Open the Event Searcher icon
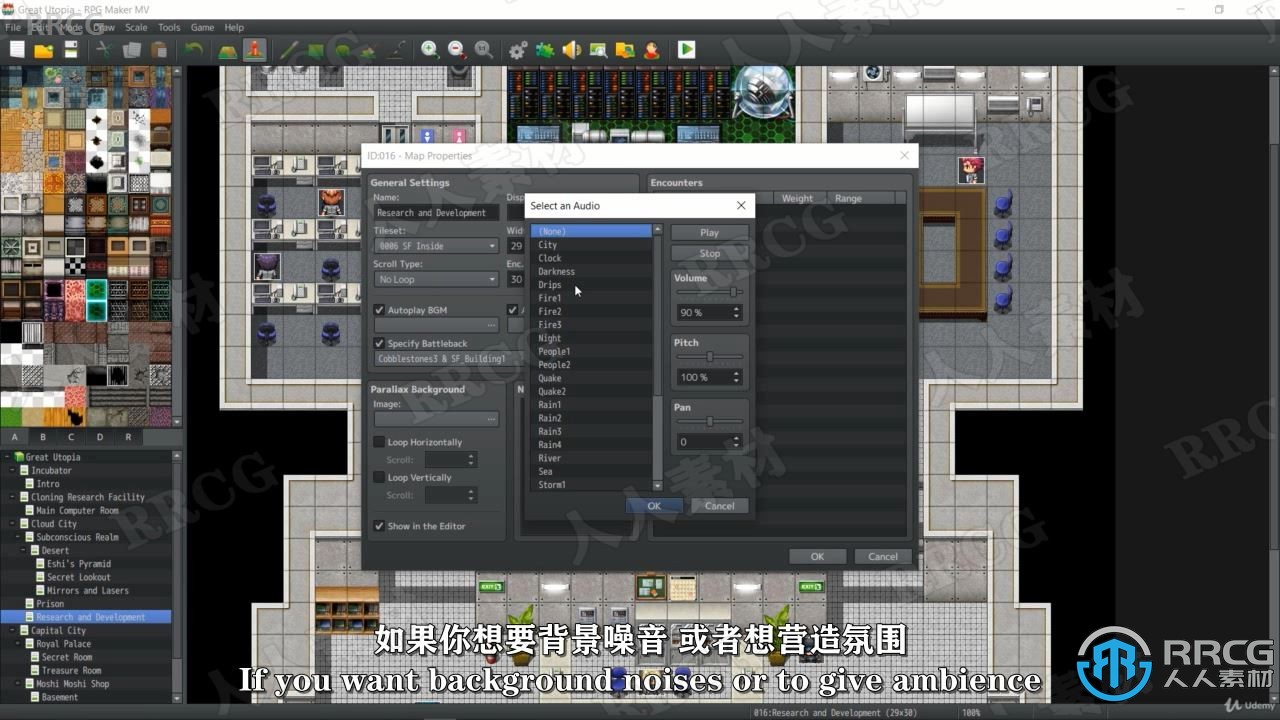The height and width of the screenshot is (720, 1280). tap(598, 49)
